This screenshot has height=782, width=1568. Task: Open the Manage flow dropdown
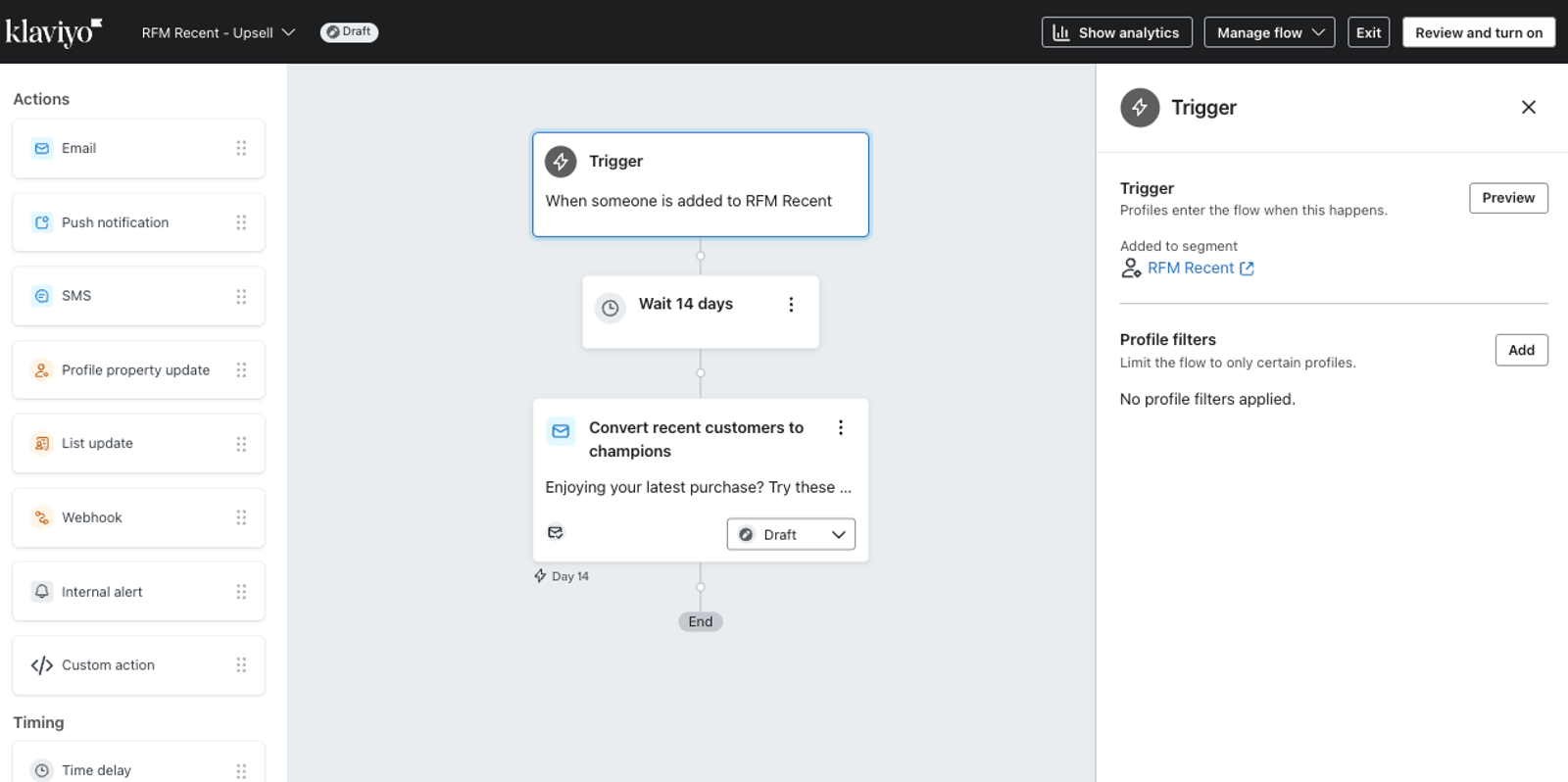[x=1269, y=32]
